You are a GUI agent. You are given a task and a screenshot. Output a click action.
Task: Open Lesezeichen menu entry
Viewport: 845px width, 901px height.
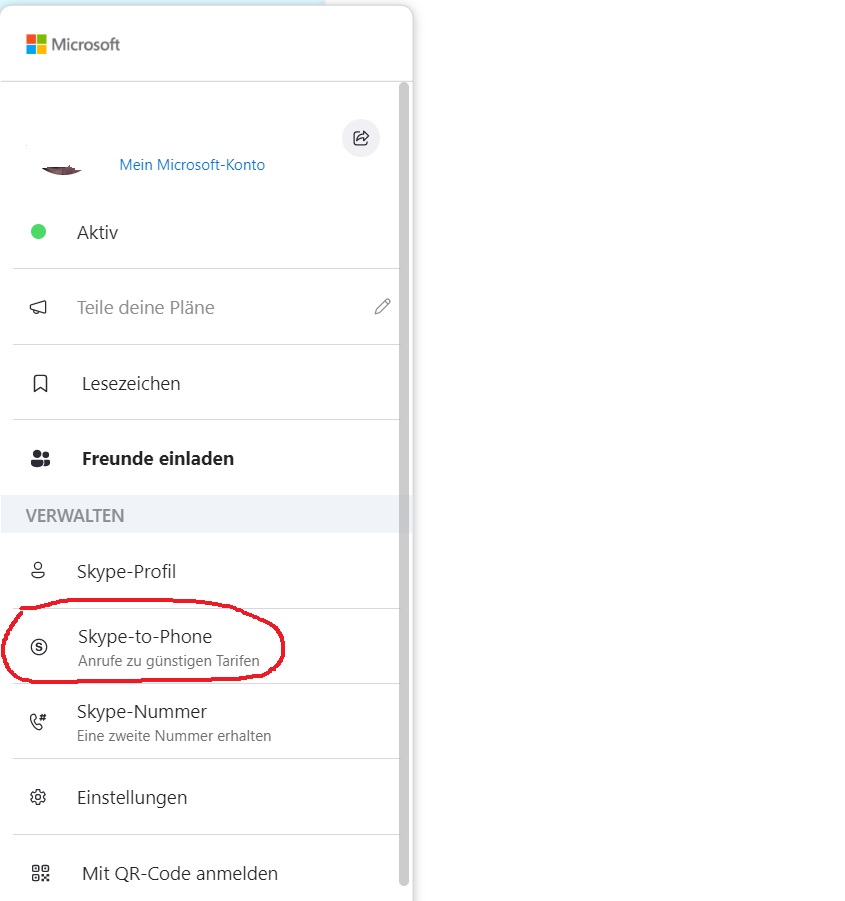[x=131, y=384]
